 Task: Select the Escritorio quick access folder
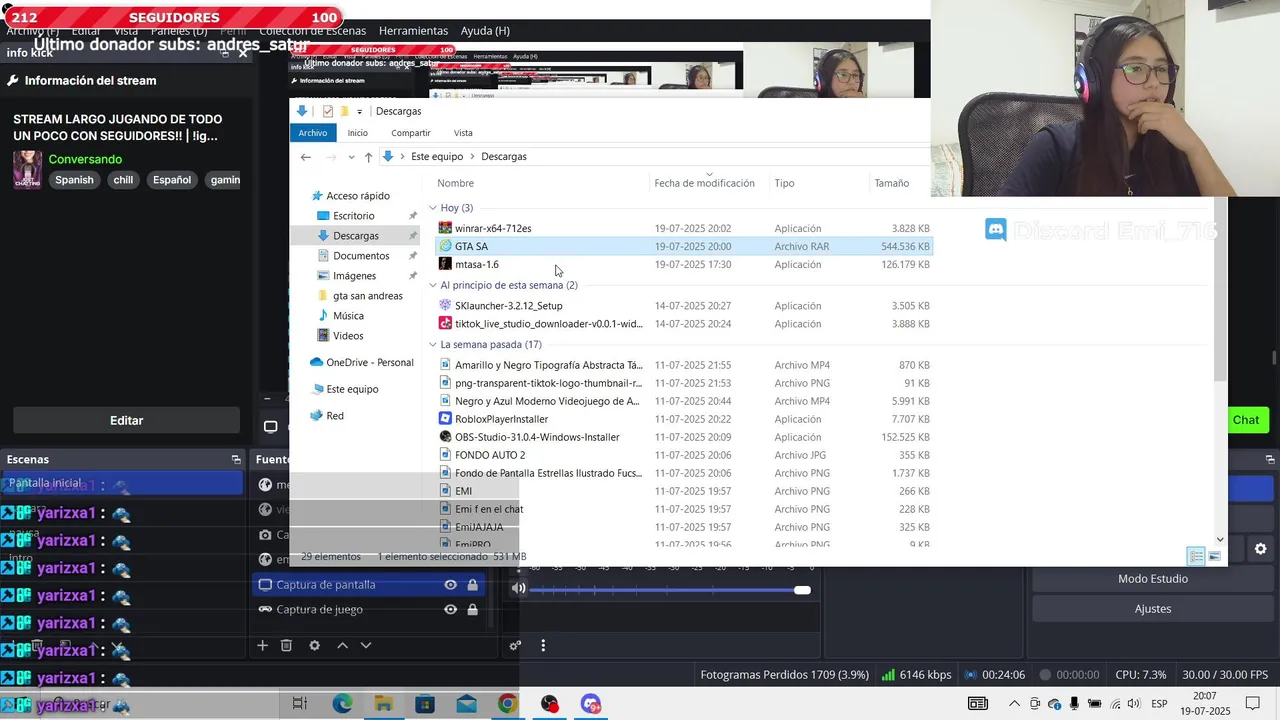tap(353, 216)
